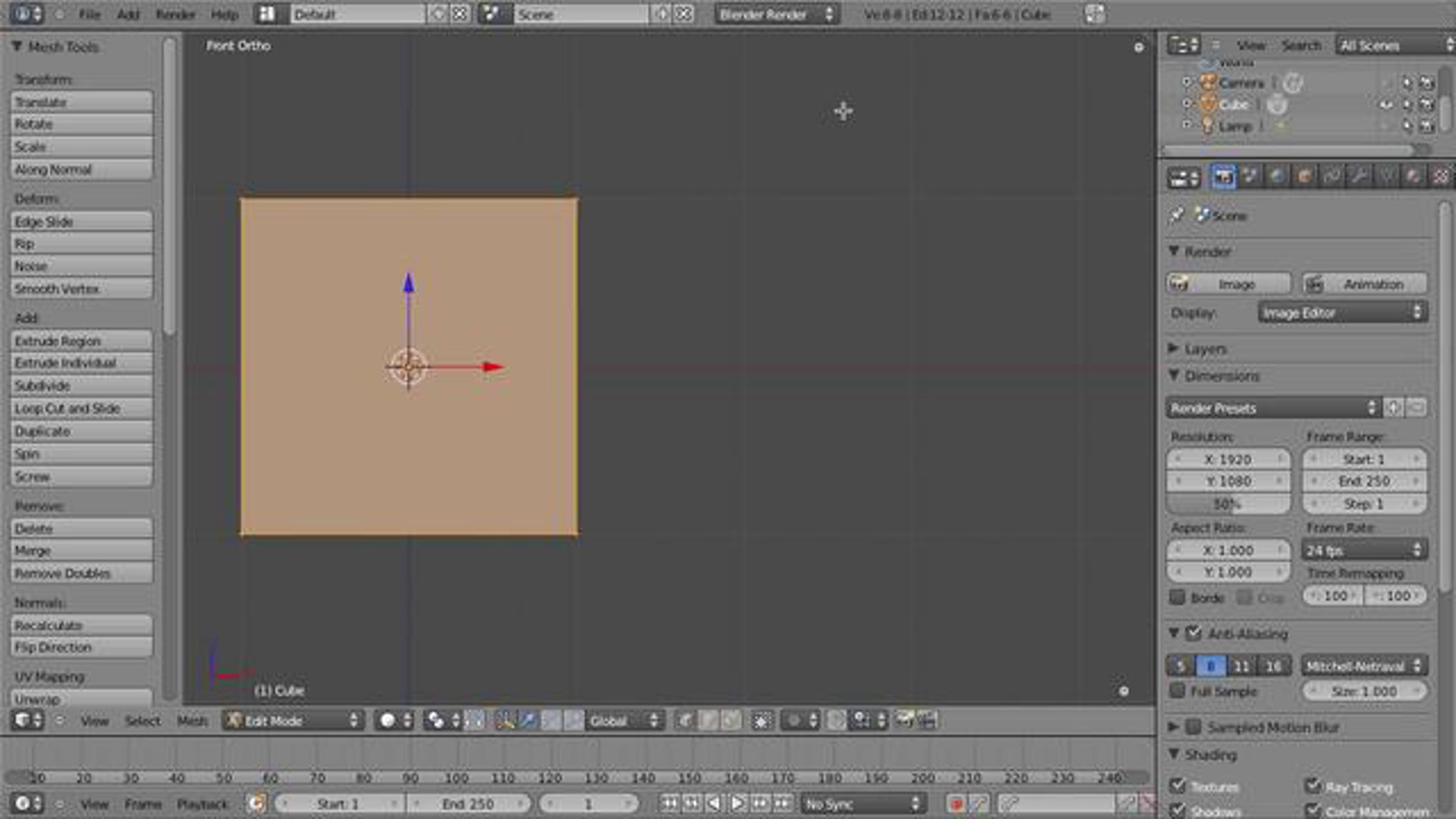Screen dimensions: 1456x819
Task: Open the Render Presets dropdown
Action: coord(1273,408)
